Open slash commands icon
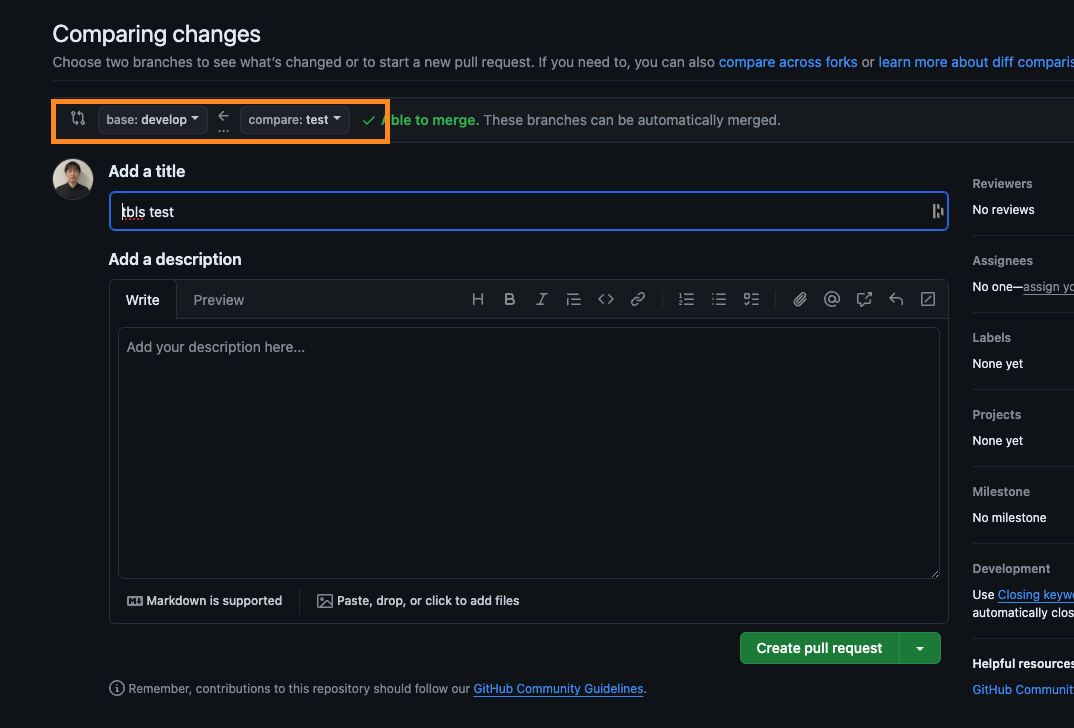The width and height of the screenshot is (1074, 728). 927,299
